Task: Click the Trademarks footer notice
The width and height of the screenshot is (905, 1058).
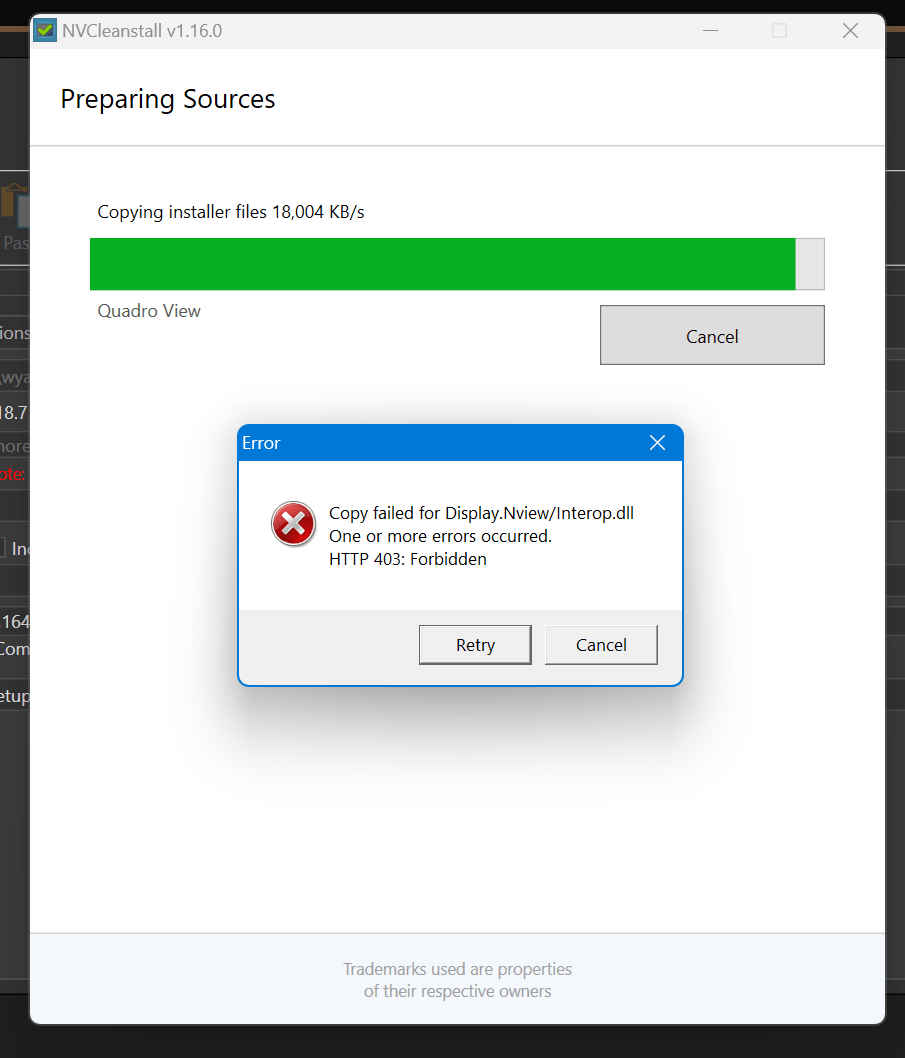Action: (458, 980)
